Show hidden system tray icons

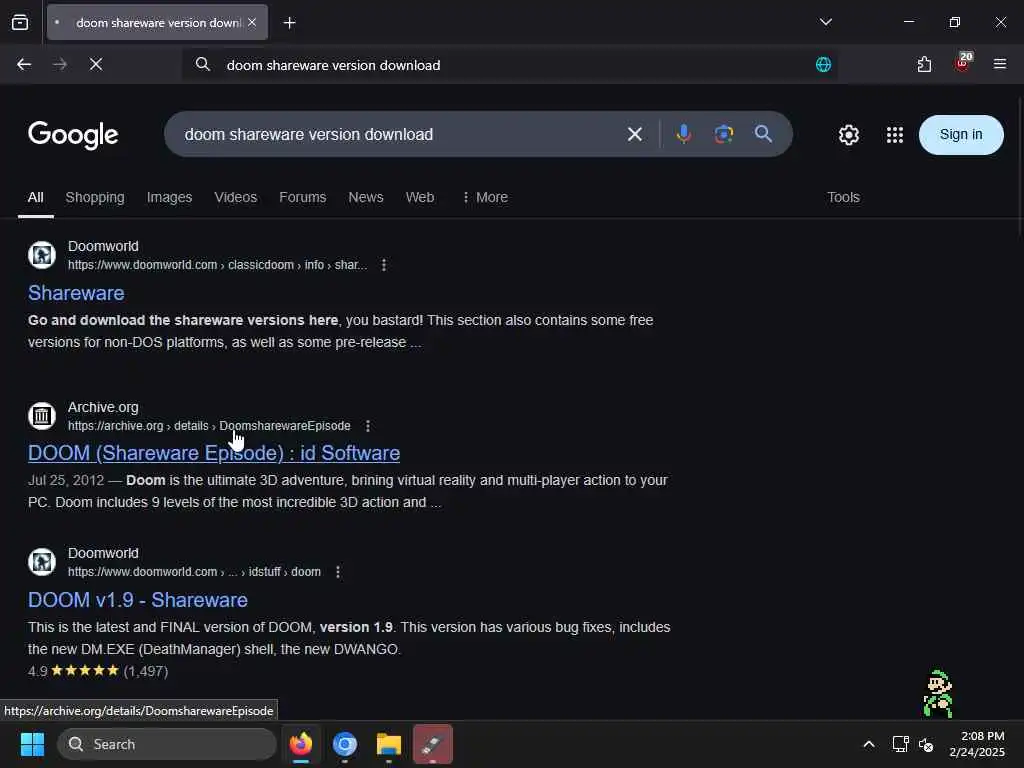[x=869, y=744]
